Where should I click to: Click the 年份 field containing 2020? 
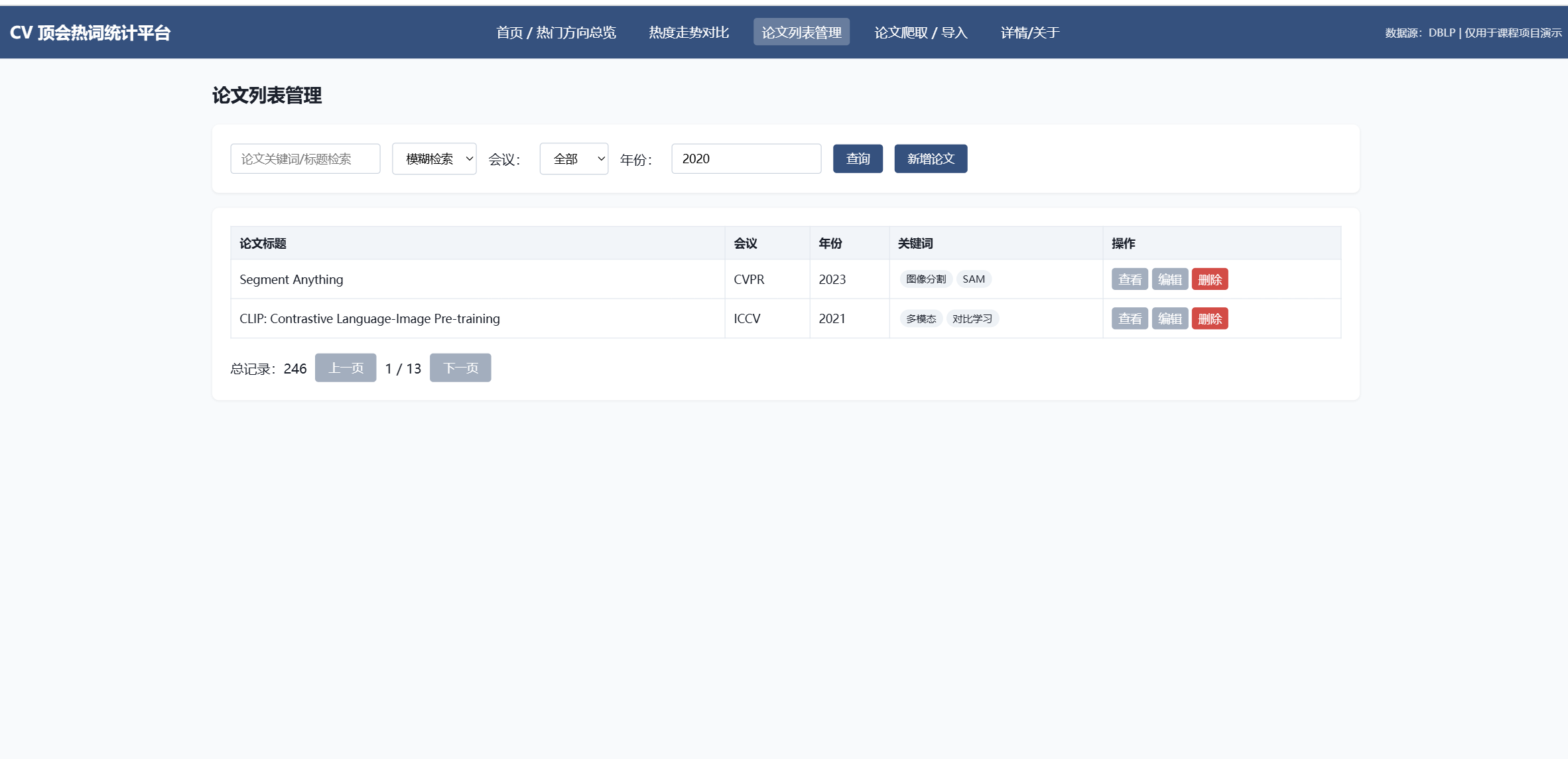(x=746, y=159)
